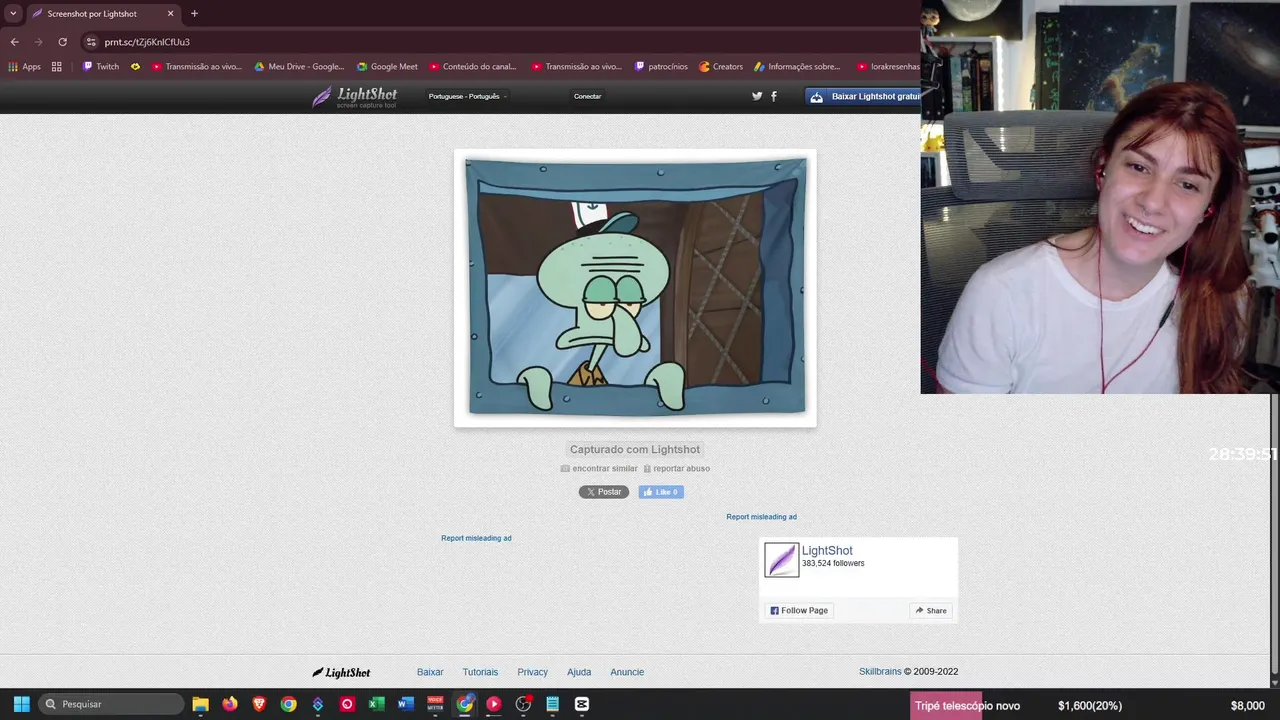Open the Notepad icon in taskbar
The width and height of the screenshot is (1280, 720).
click(x=552, y=704)
